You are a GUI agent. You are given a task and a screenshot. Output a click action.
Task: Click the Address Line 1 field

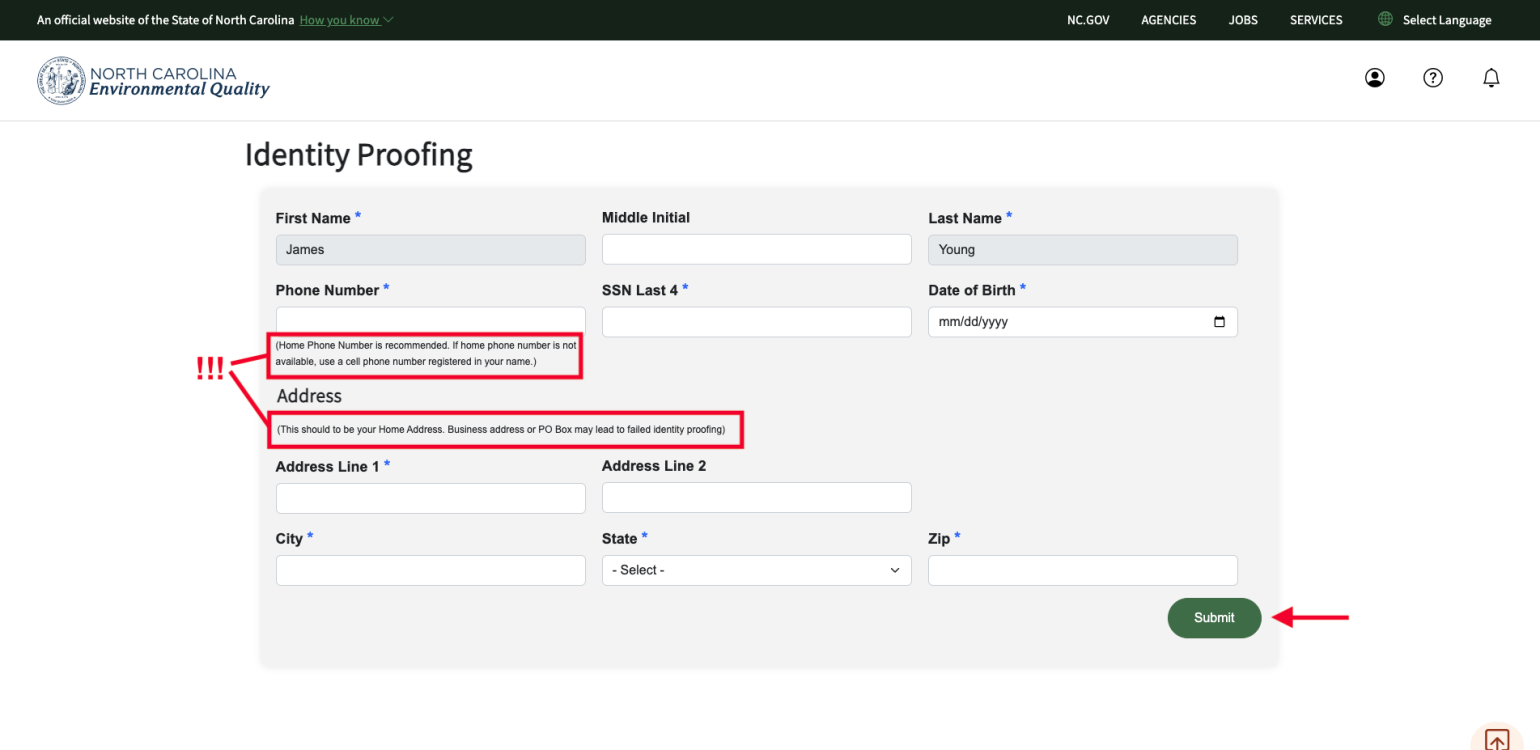(430, 497)
